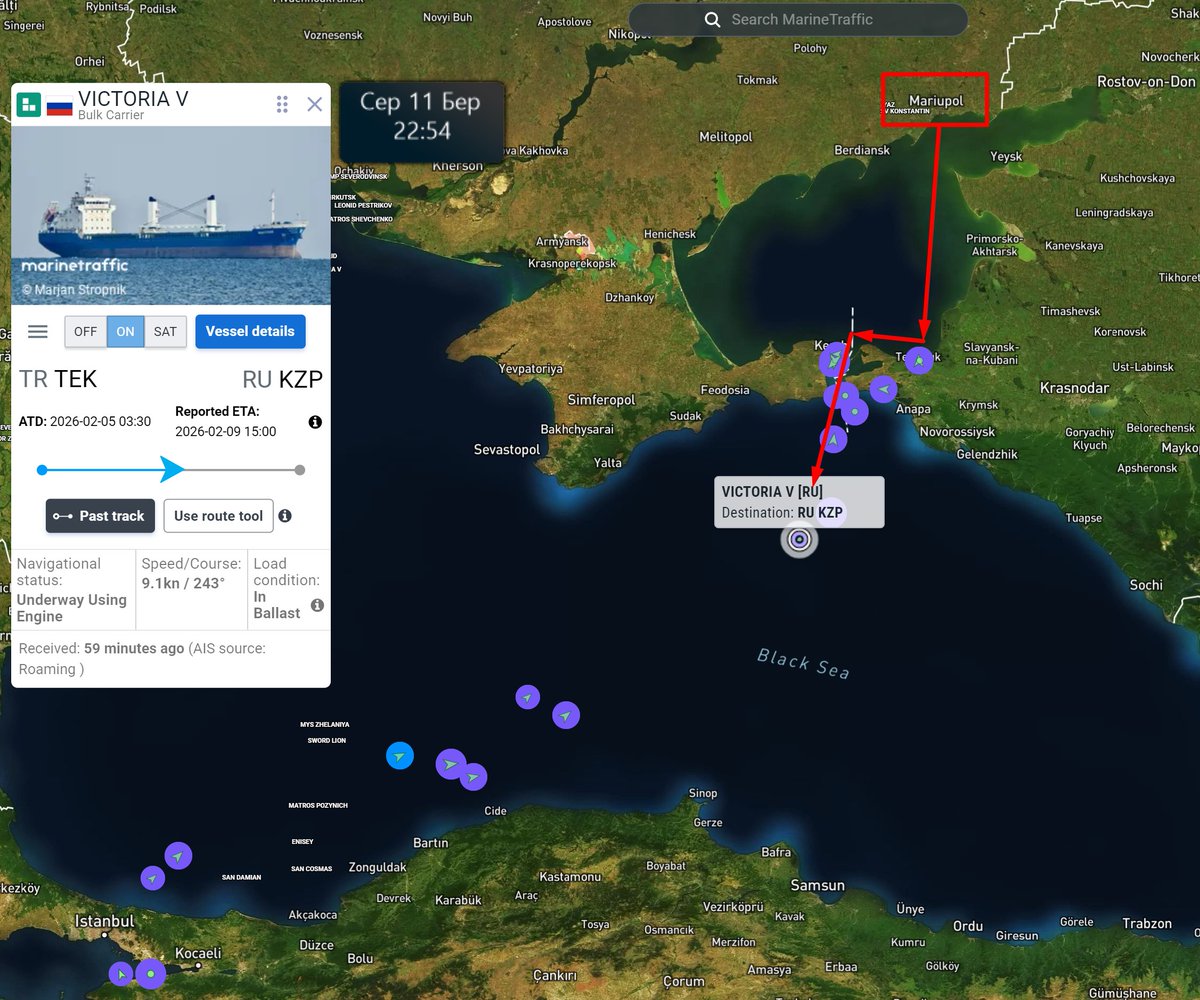Screen dimensions: 1200x1000
Task: Click the Сер 11 Бер 22:54 timestamp box
Action: coord(421,122)
